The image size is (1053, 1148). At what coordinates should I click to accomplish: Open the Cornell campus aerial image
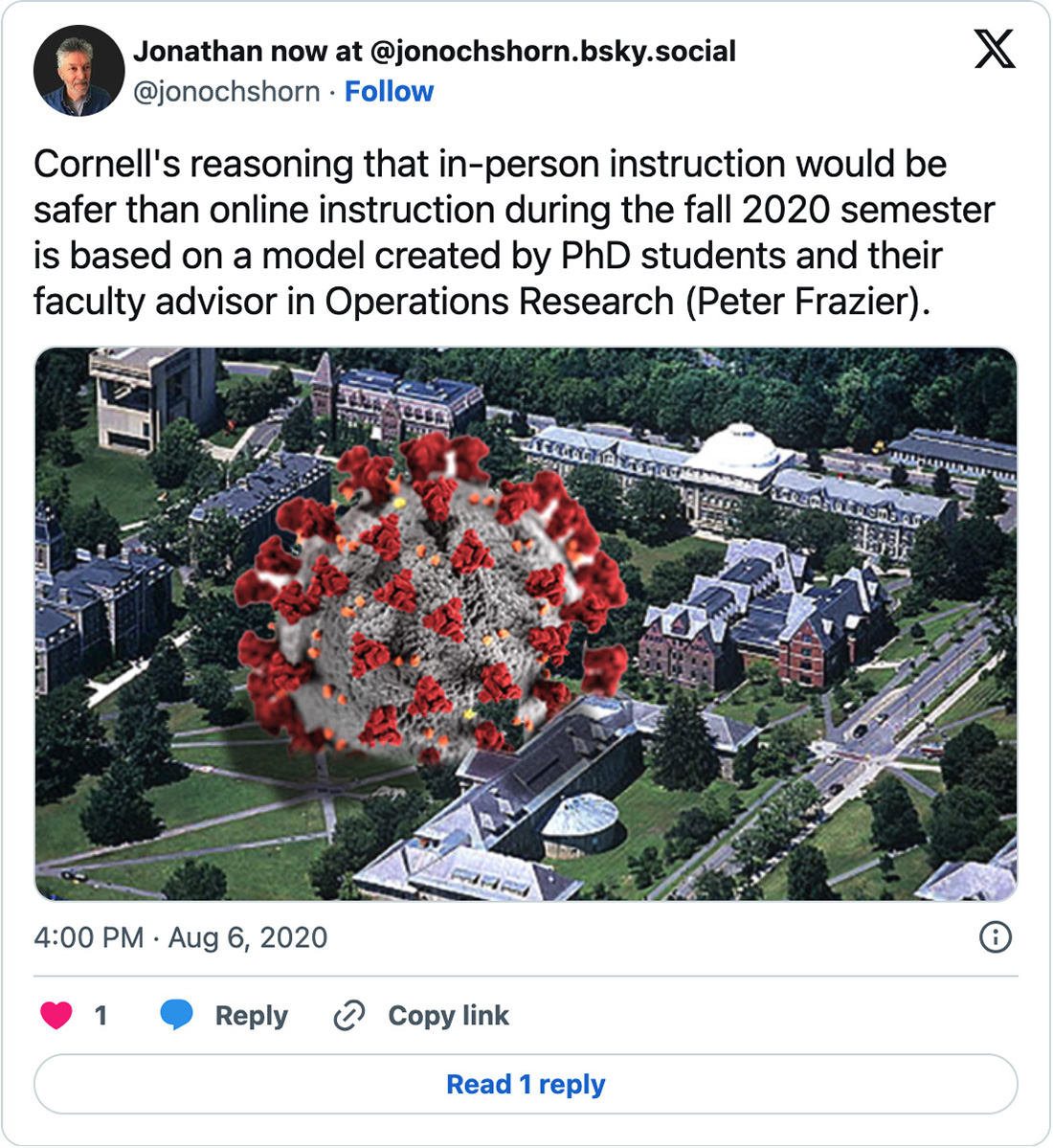tap(814, 747)
